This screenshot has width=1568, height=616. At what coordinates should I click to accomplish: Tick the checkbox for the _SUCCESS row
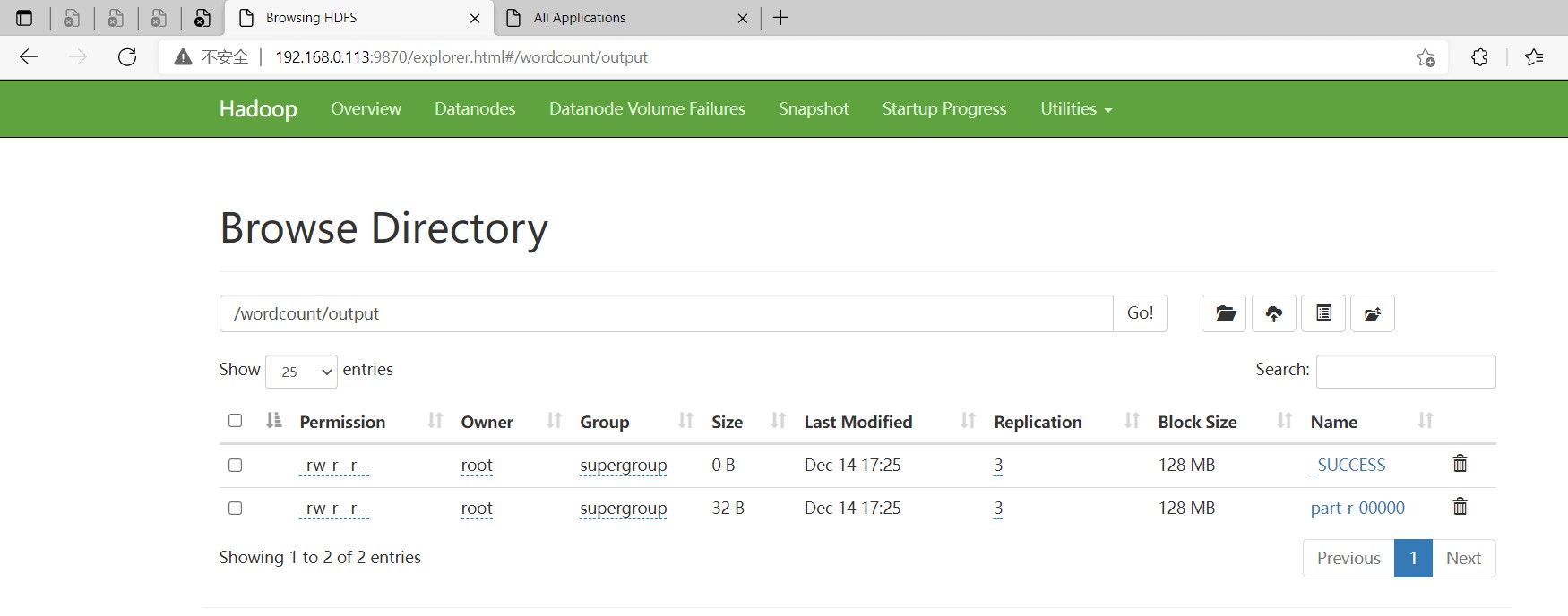click(x=236, y=466)
